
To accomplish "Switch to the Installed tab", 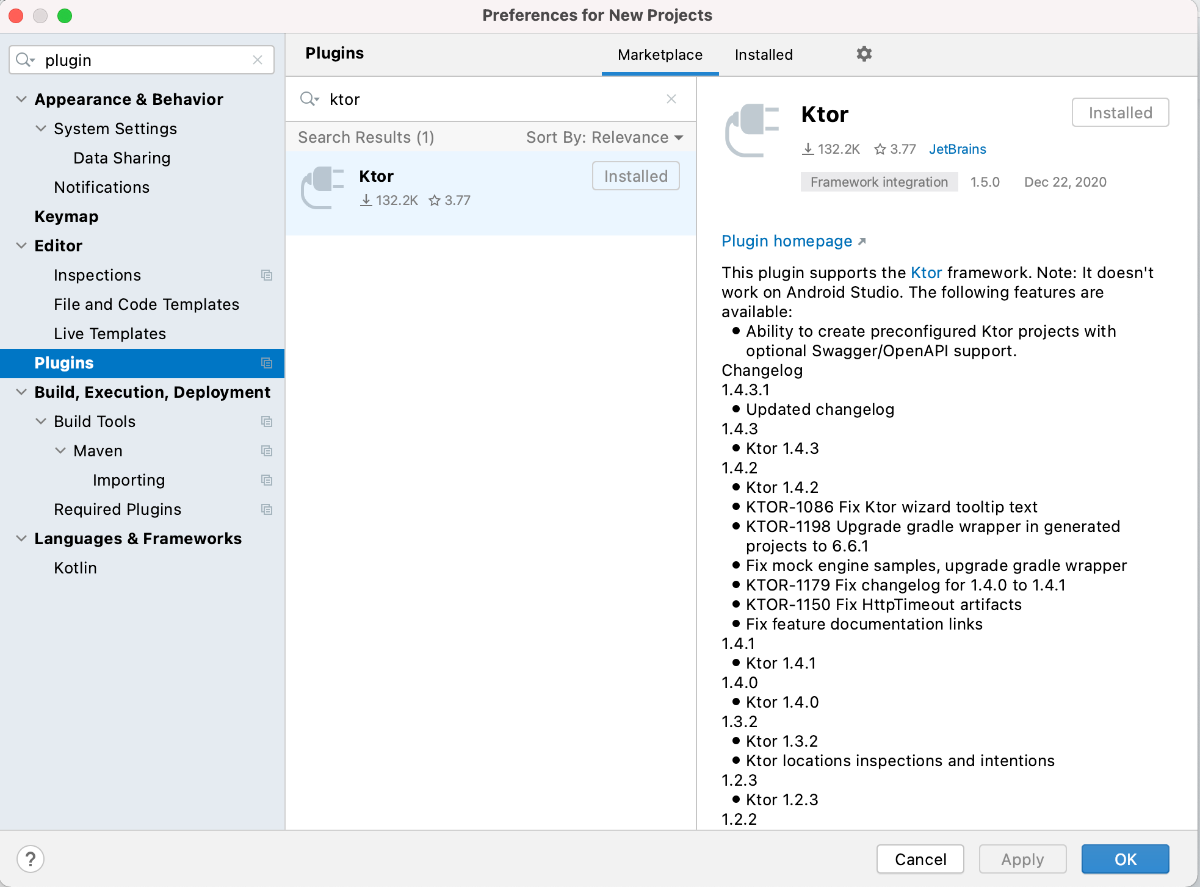I will click(764, 55).
